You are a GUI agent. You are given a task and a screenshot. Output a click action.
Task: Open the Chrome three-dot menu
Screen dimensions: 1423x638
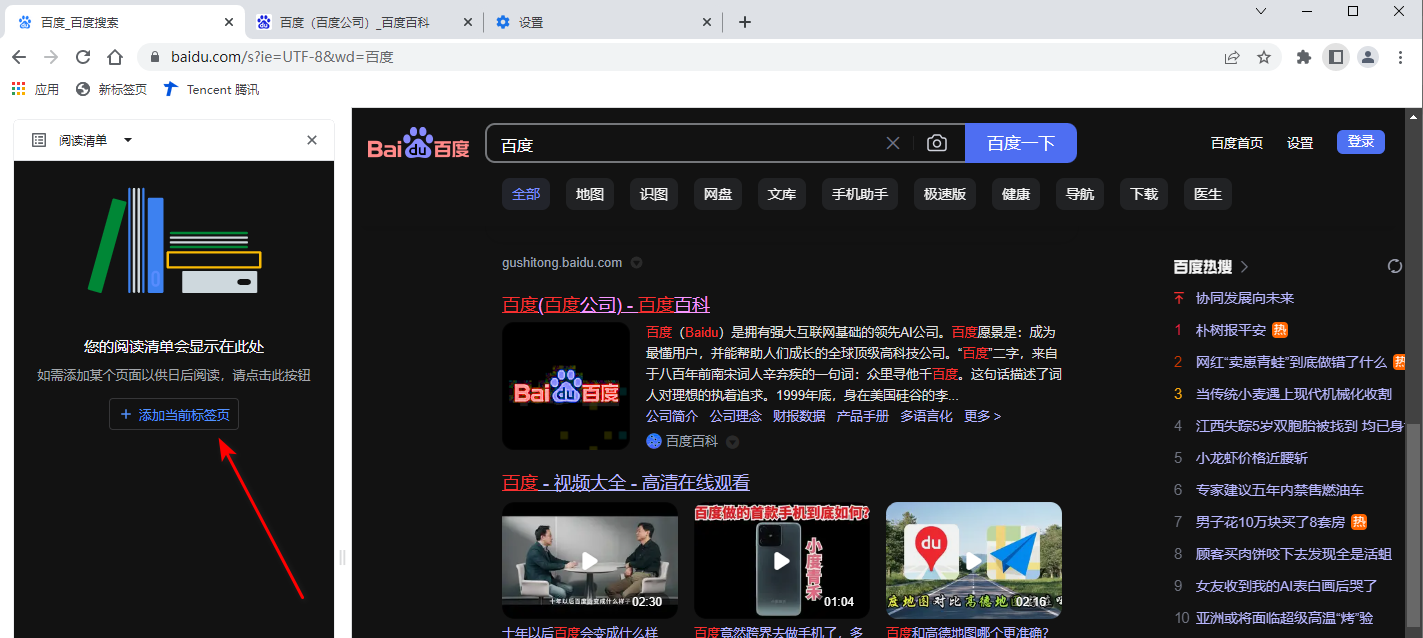click(1399, 57)
